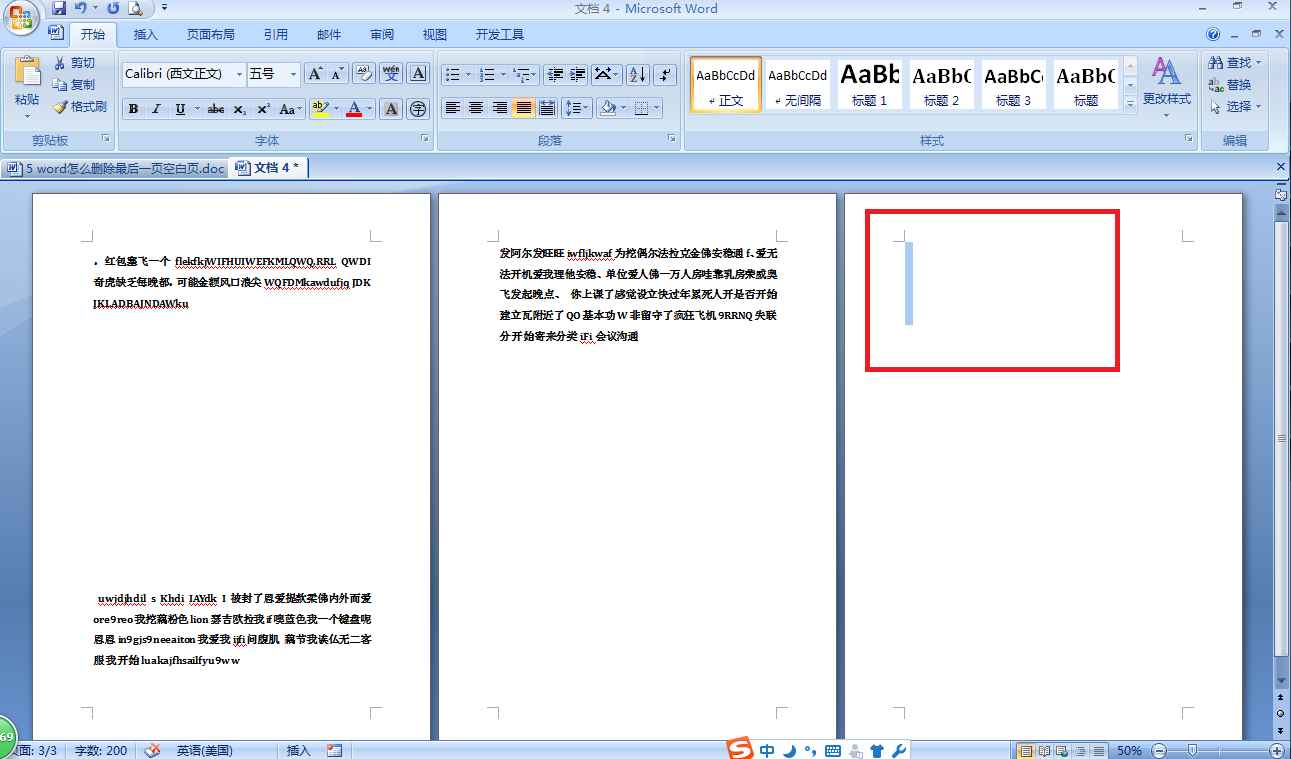Image resolution: width=1291 pixels, height=759 pixels.
Task: Click the Clear Formatting eraser icon
Action: tap(364, 74)
